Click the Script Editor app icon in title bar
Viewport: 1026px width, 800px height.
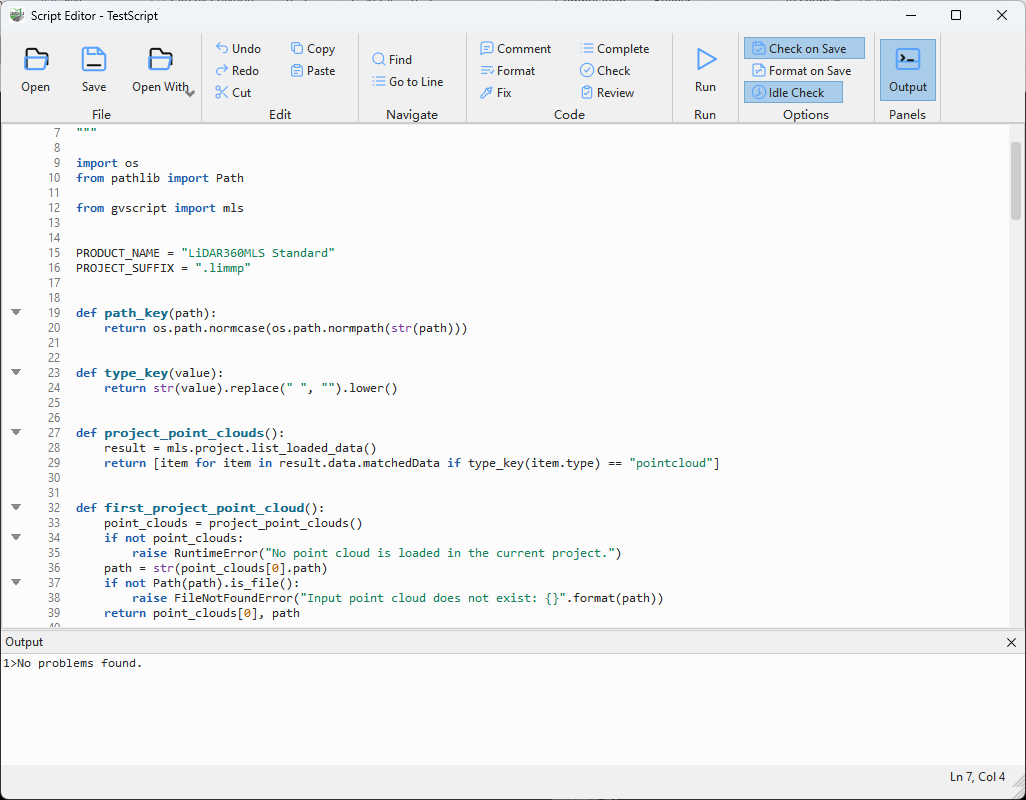coord(17,15)
